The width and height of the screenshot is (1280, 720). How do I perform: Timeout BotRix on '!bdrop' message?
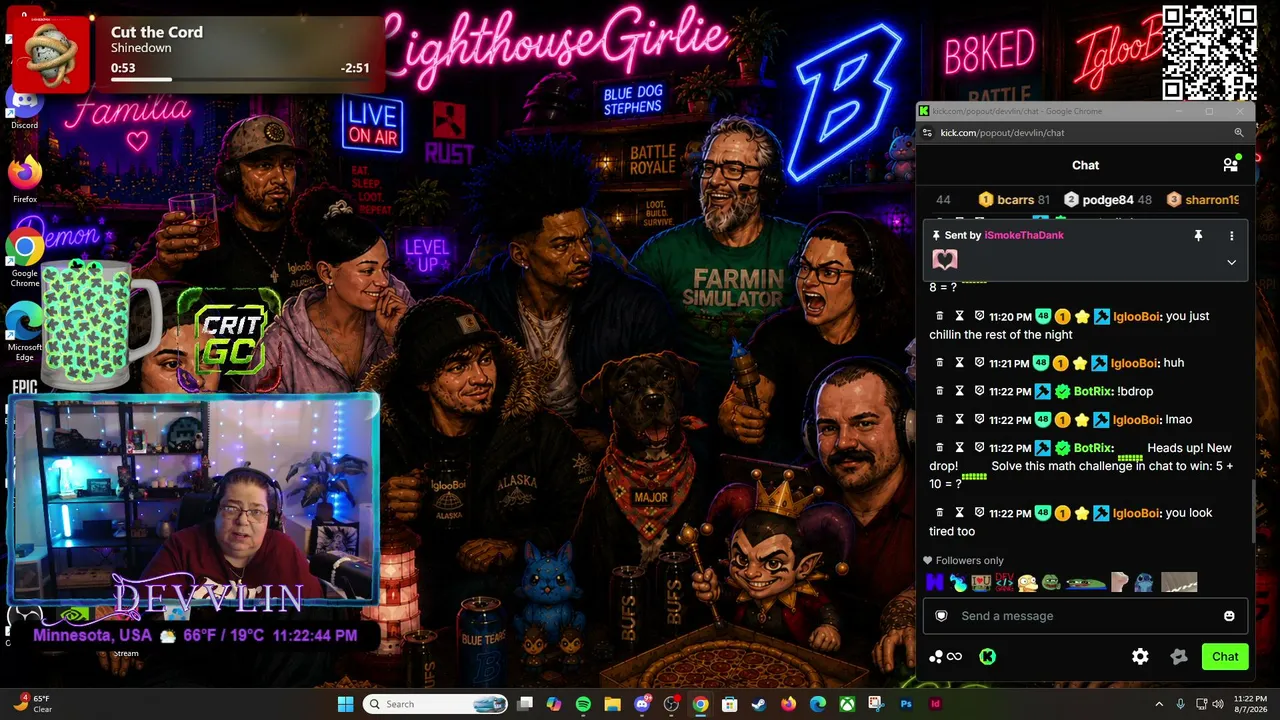960,391
